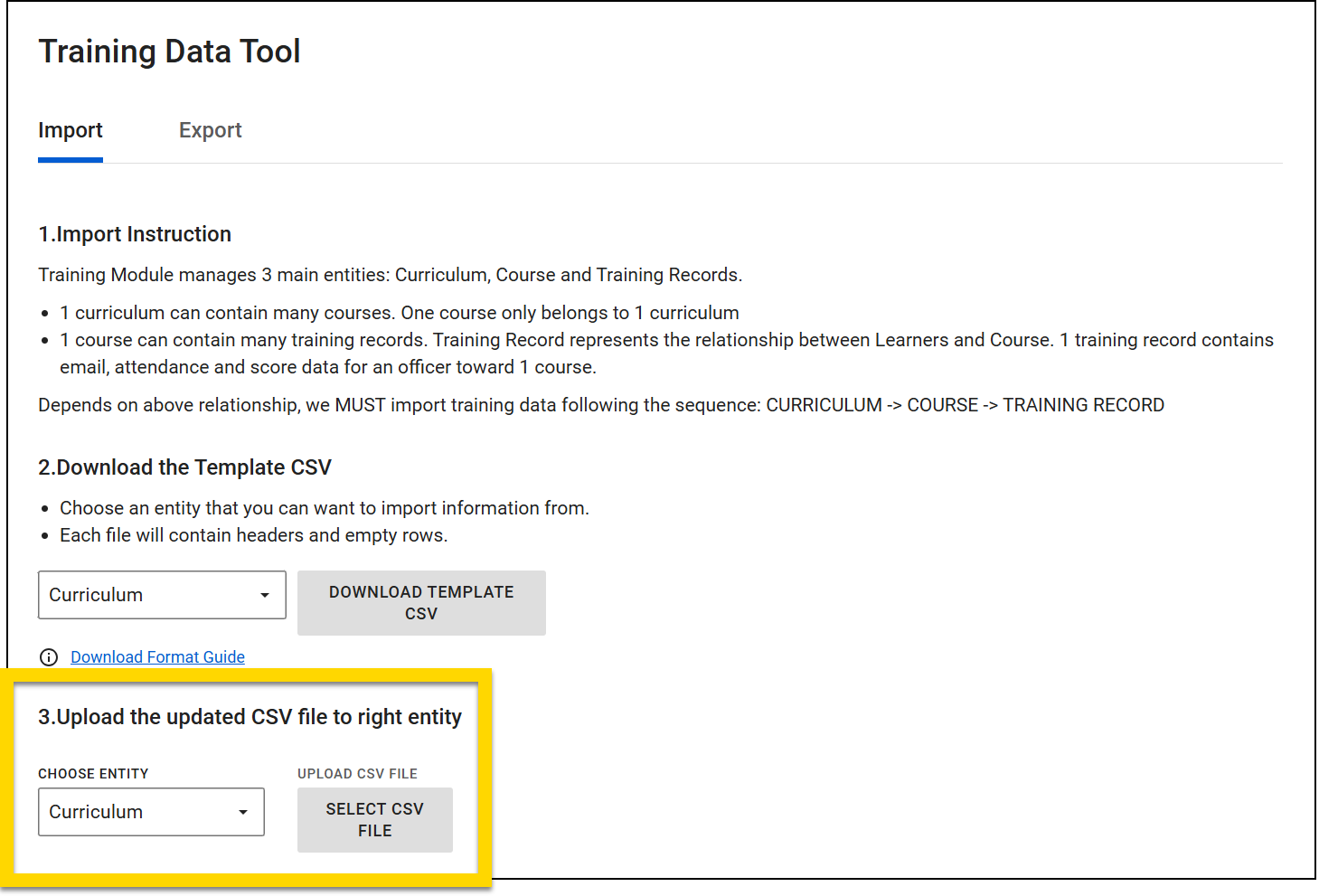Click the info icon beside Download Format Guide
This screenshot has width=1319, height=896.
click(49, 657)
